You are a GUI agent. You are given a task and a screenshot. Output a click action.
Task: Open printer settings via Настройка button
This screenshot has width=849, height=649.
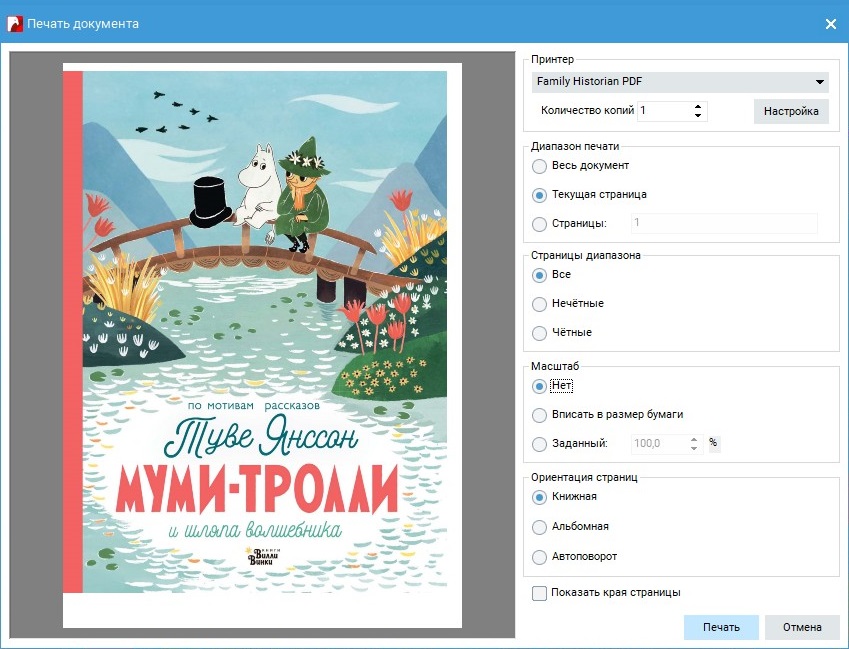tap(791, 112)
